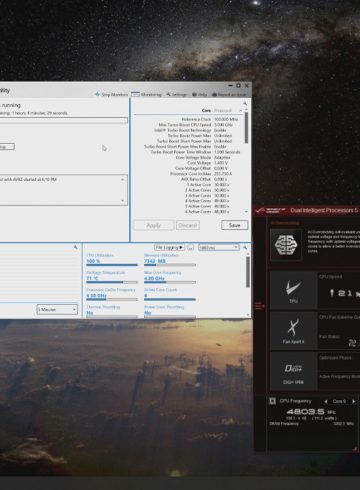
Task: Click the monitor panel vertical scrollbar
Action: [x=248, y=272]
